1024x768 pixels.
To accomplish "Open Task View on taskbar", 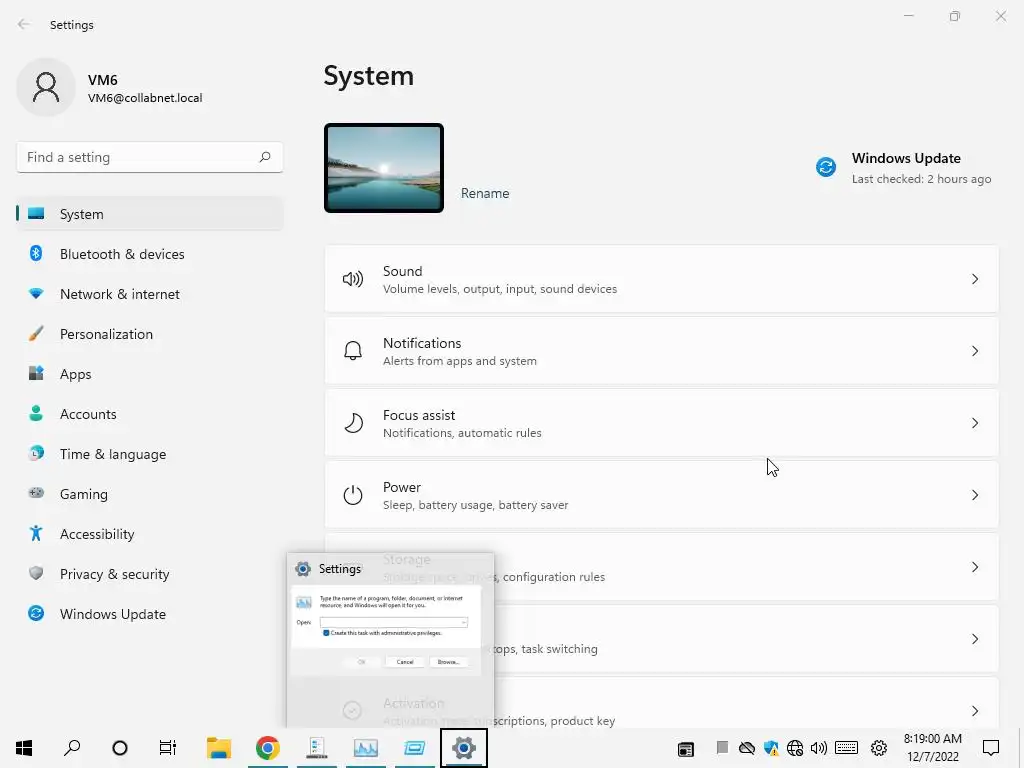I will 168,748.
